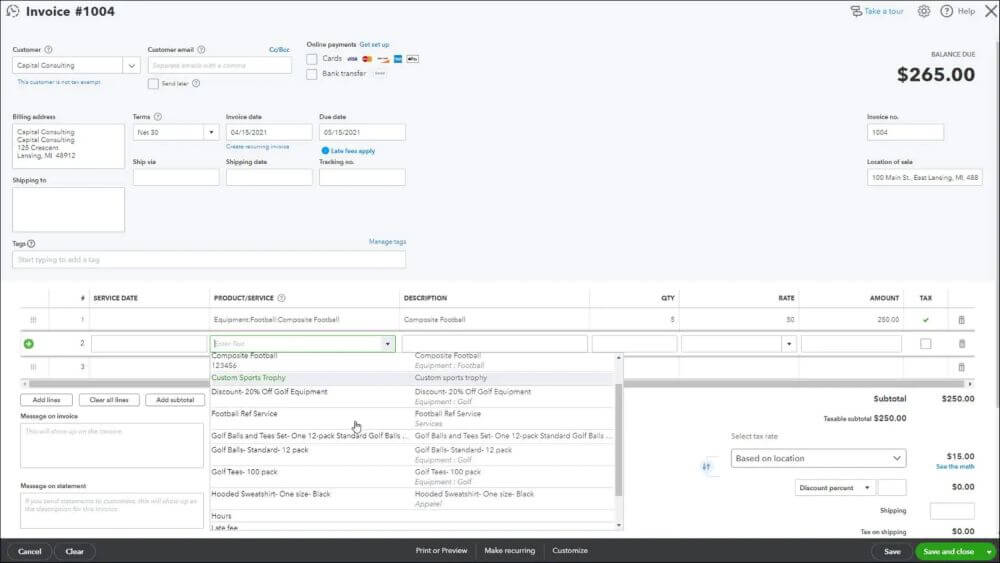Delete line 1 with trash icon

coord(962,319)
